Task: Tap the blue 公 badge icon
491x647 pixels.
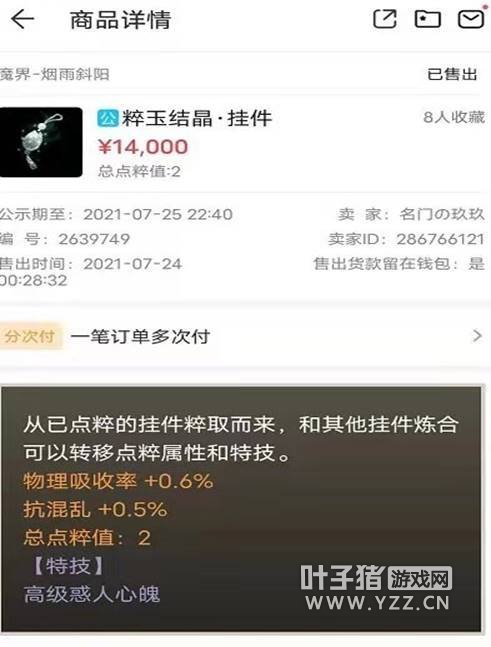Action: [108, 118]
